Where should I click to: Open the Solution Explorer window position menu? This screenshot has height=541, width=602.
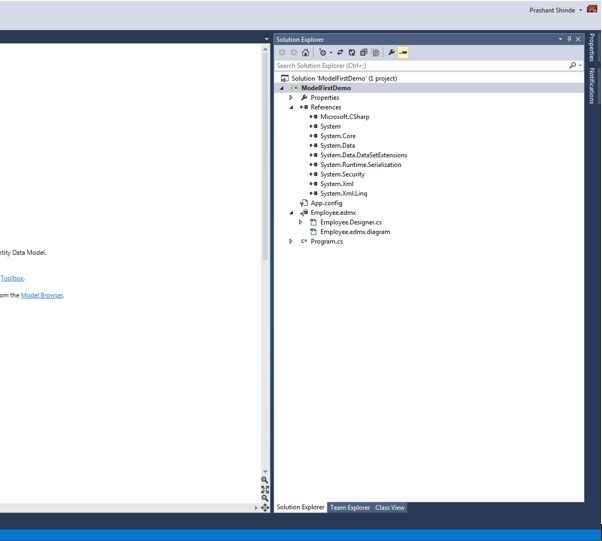point(560,39)
